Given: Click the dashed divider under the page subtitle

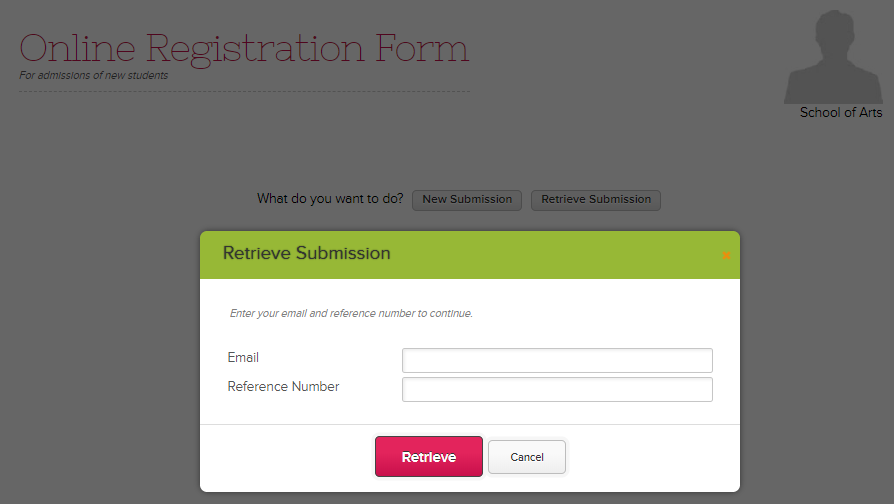Looking at the screenshot, I should tap(244, 91).
